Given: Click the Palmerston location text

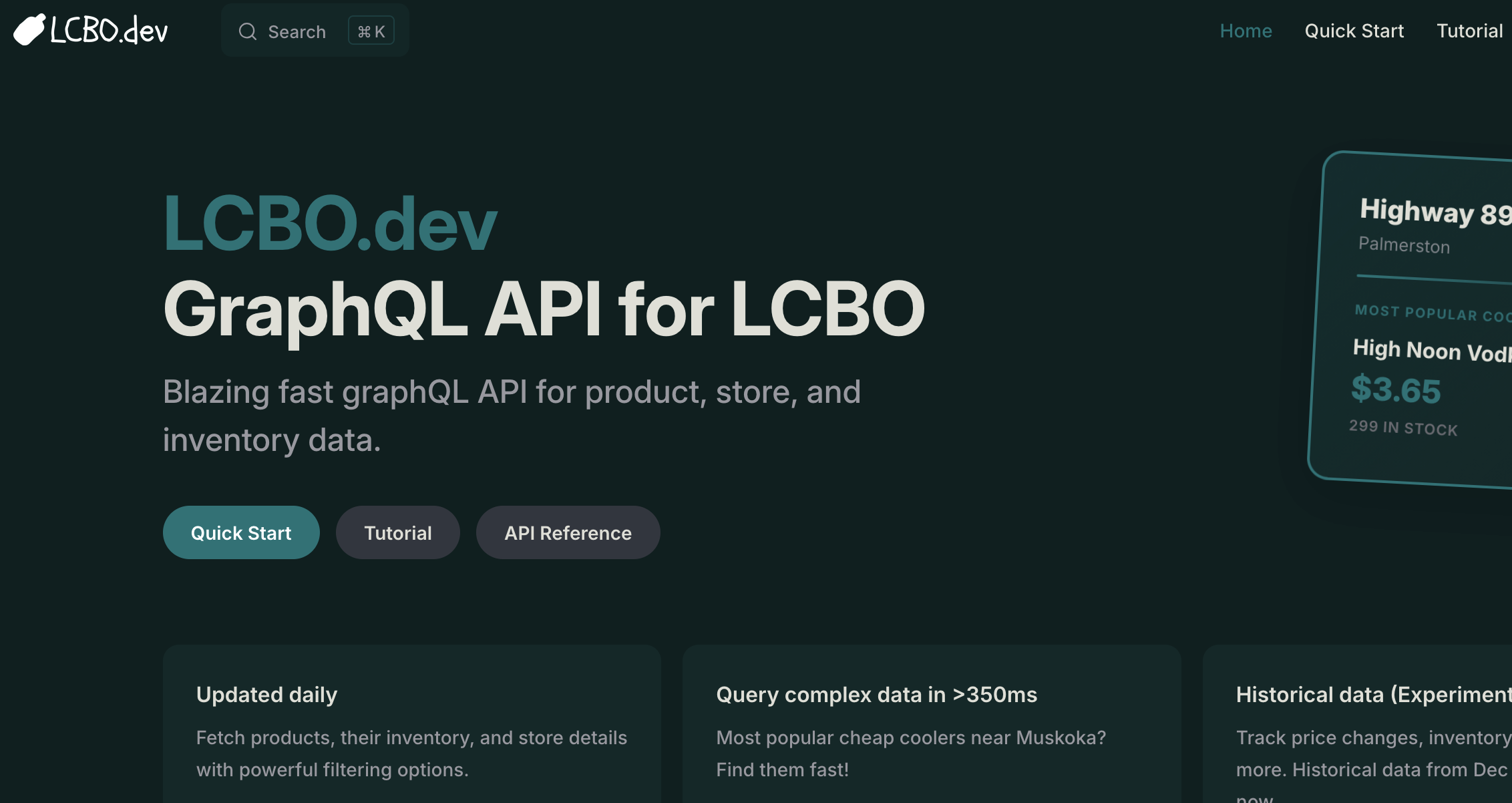Looking at the screenshot, I should [x=1404, y=246].
